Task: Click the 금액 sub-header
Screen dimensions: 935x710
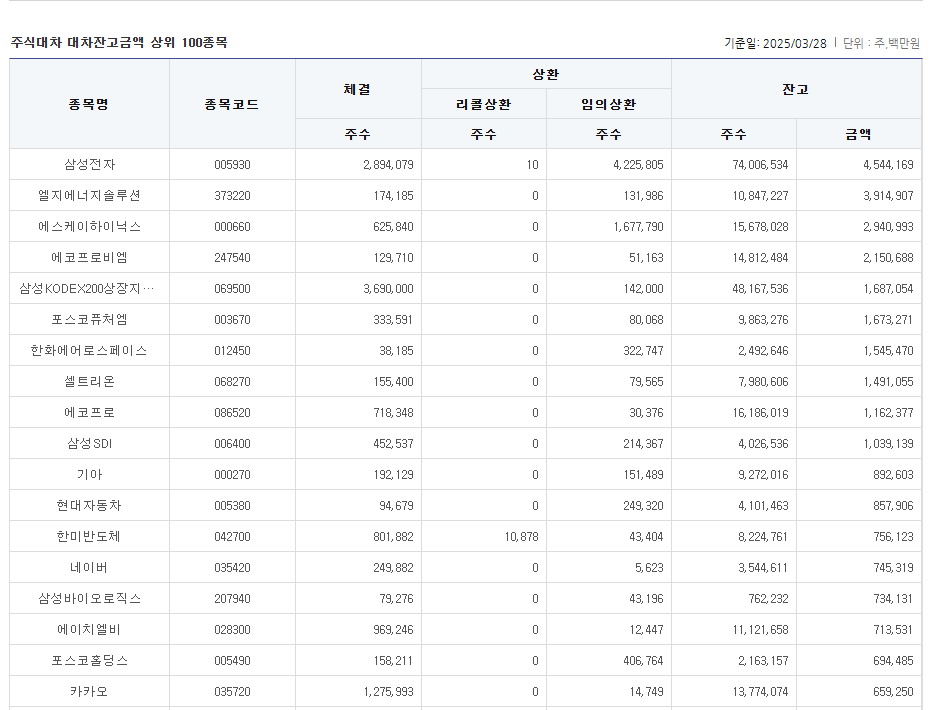Action: [x=858, y=134]
